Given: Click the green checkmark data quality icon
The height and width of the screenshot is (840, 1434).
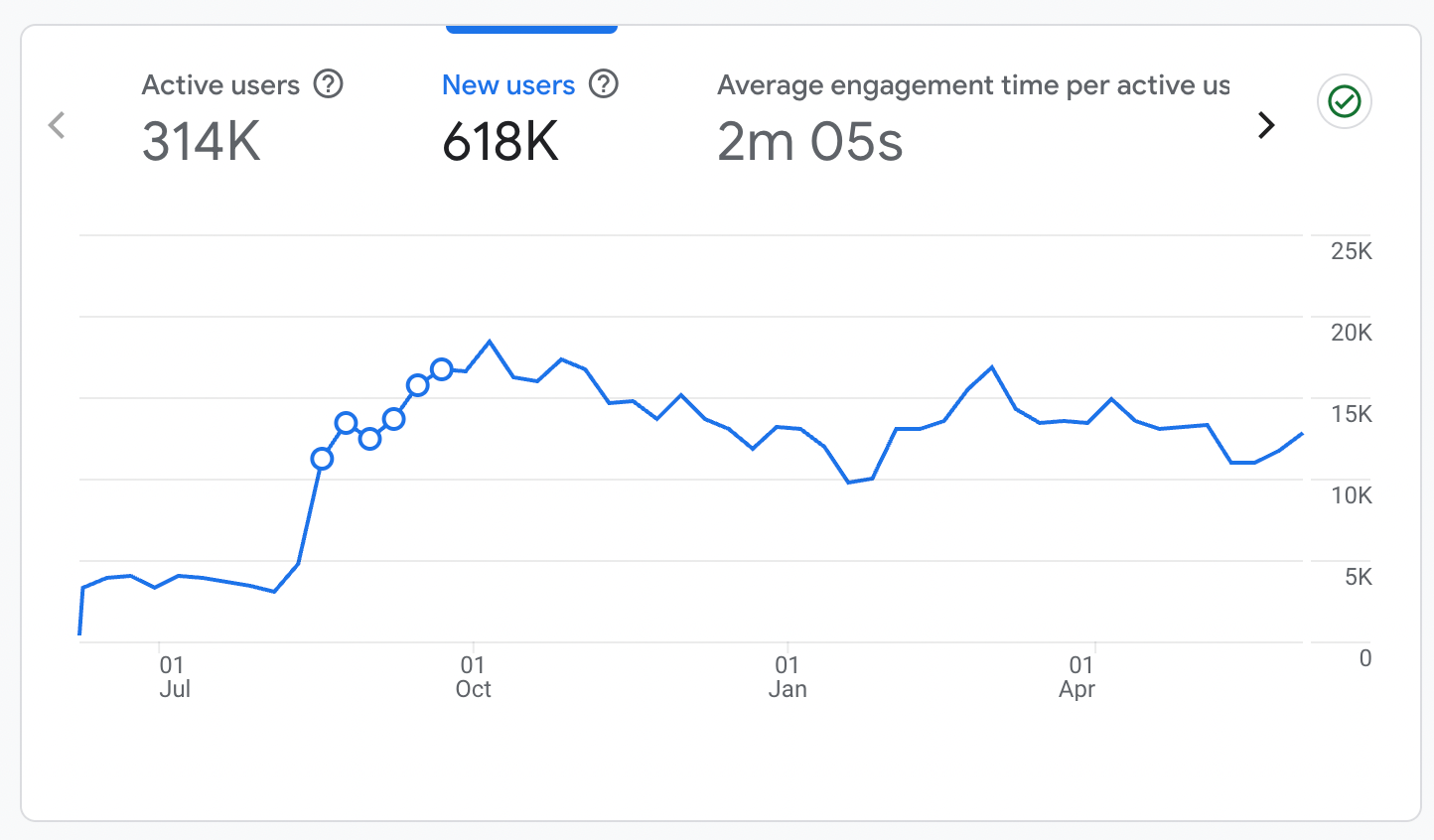Looking at the screenshot, I should pos(1344,101).
